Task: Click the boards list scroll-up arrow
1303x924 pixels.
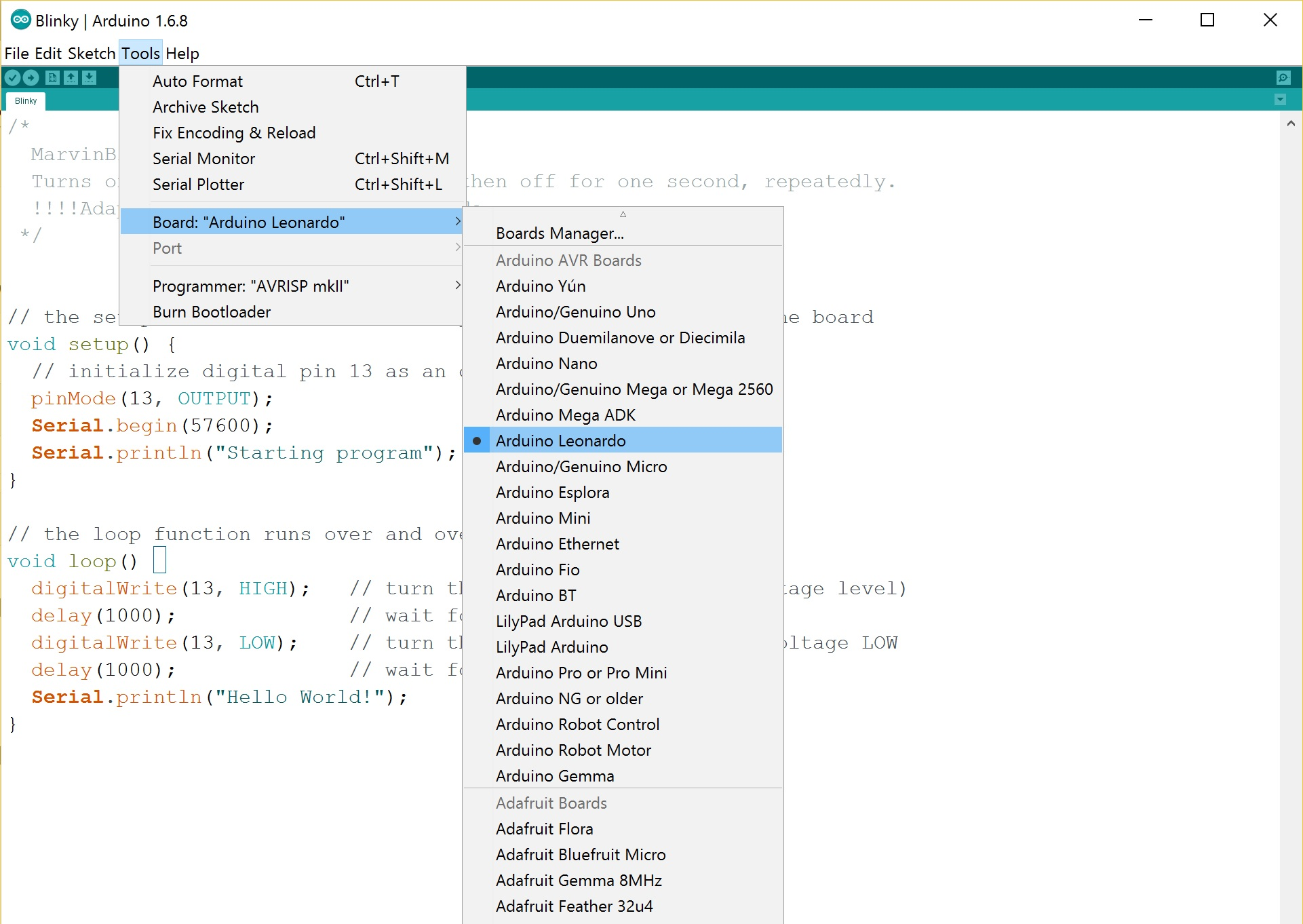Action: coord(623,214)
